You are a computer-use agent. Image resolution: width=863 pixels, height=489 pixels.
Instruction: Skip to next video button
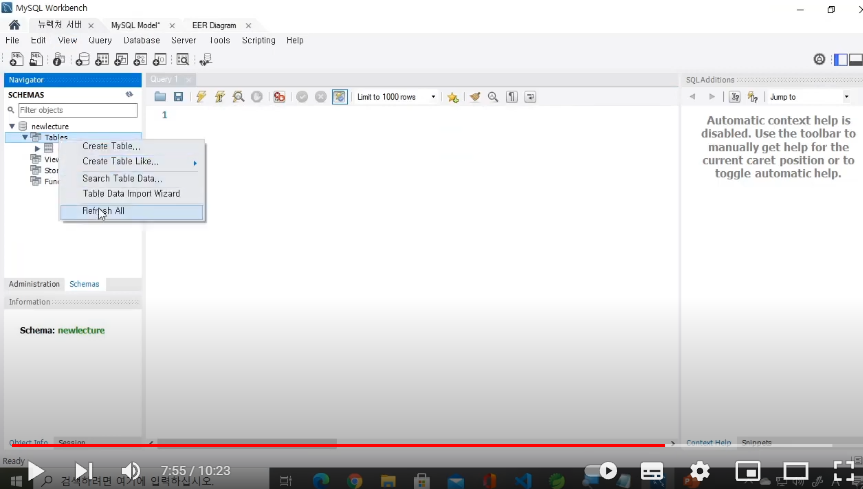84,471
